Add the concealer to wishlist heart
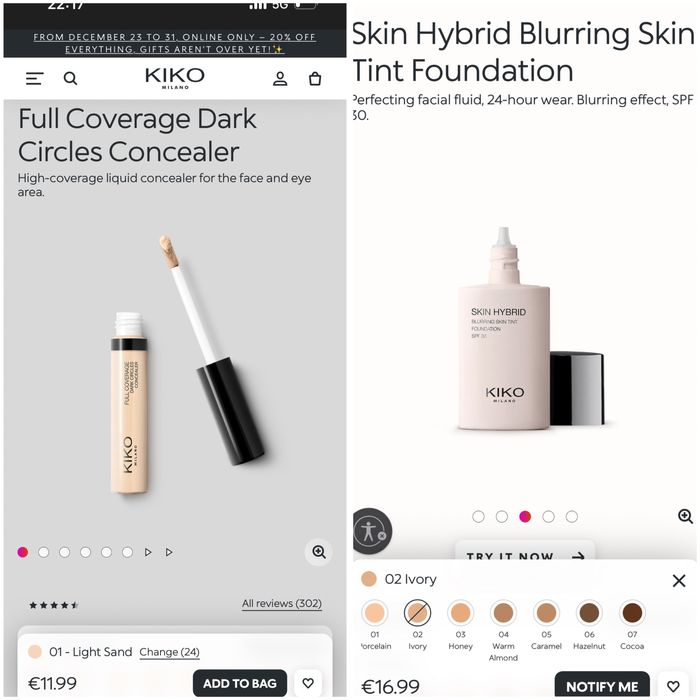The image size is (700, 700). [308, 683]
